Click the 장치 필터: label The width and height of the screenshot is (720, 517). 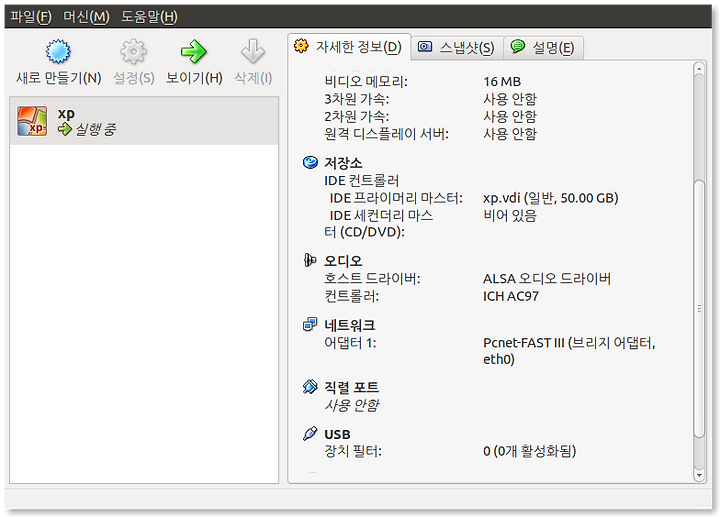353,451
